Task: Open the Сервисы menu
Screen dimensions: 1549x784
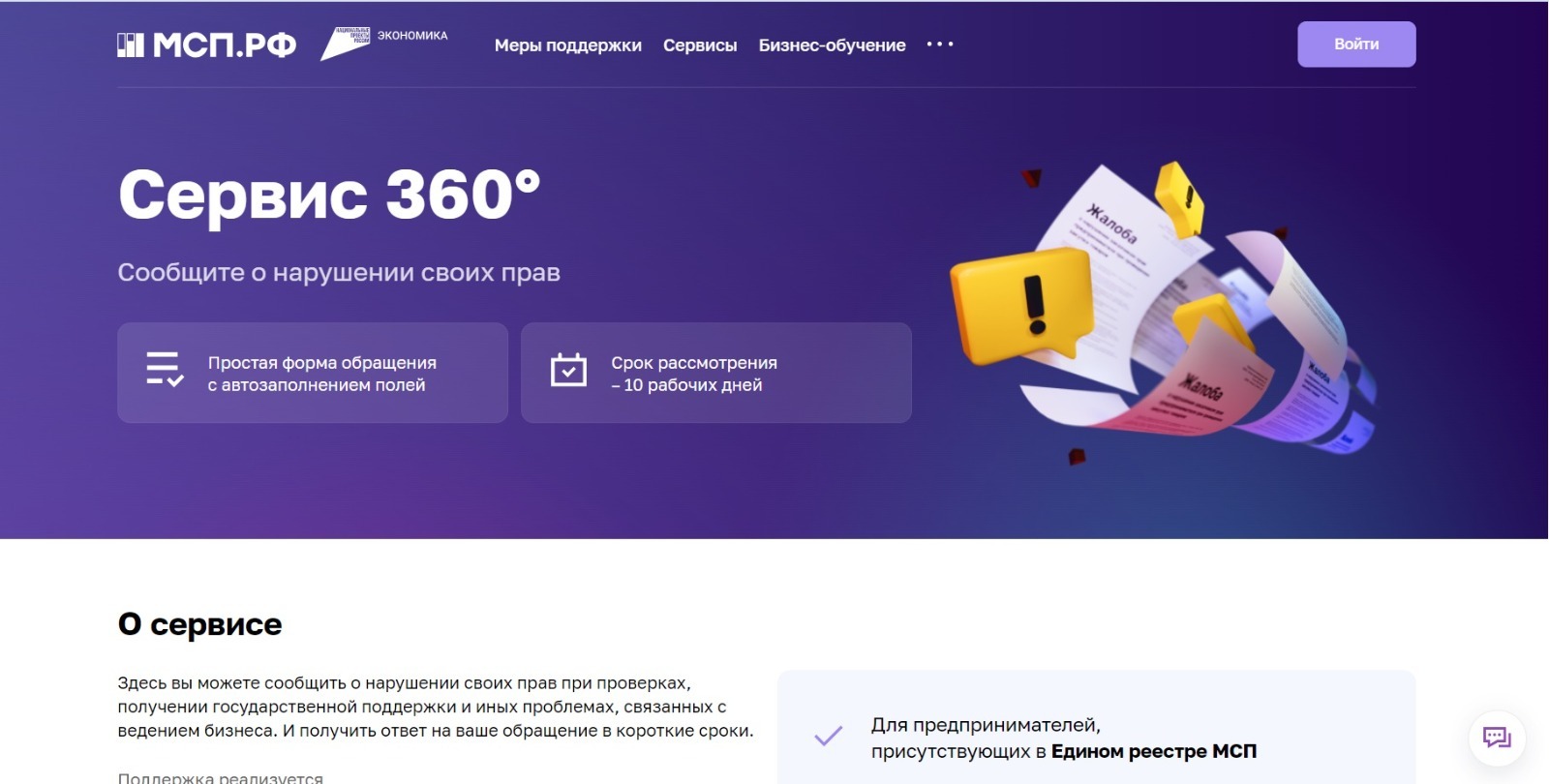Action: point(700,45)
